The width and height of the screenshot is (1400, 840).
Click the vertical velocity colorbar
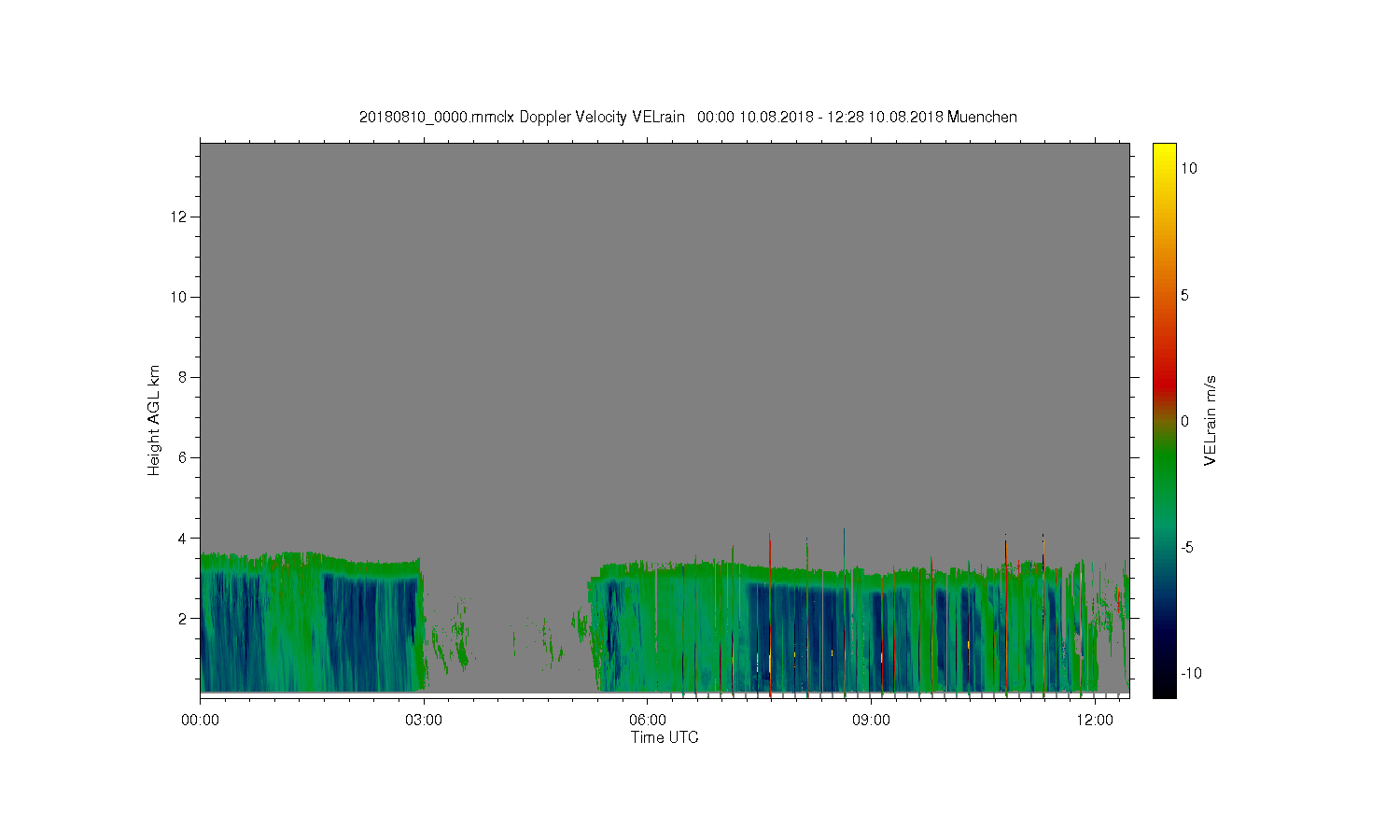tap(1164, 420)
